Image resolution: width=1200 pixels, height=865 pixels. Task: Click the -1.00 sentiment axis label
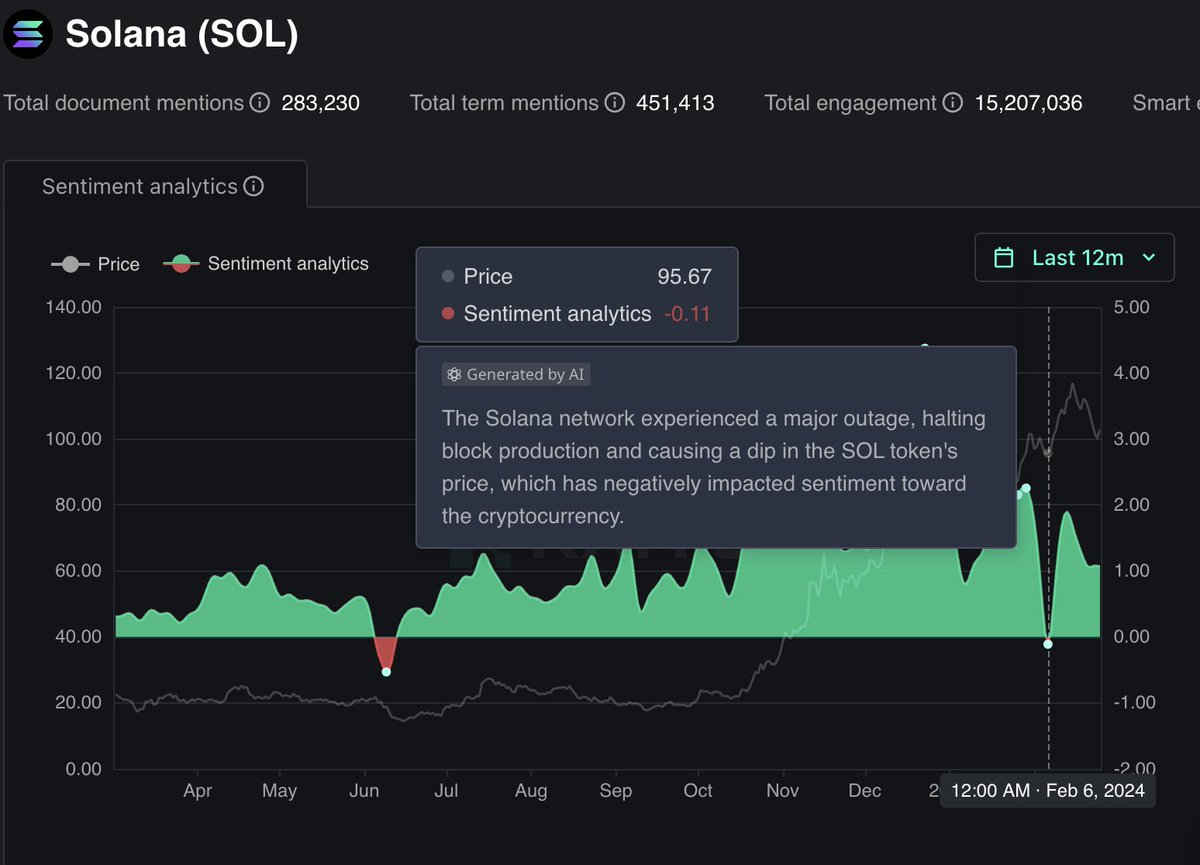tap(1133, 703)
